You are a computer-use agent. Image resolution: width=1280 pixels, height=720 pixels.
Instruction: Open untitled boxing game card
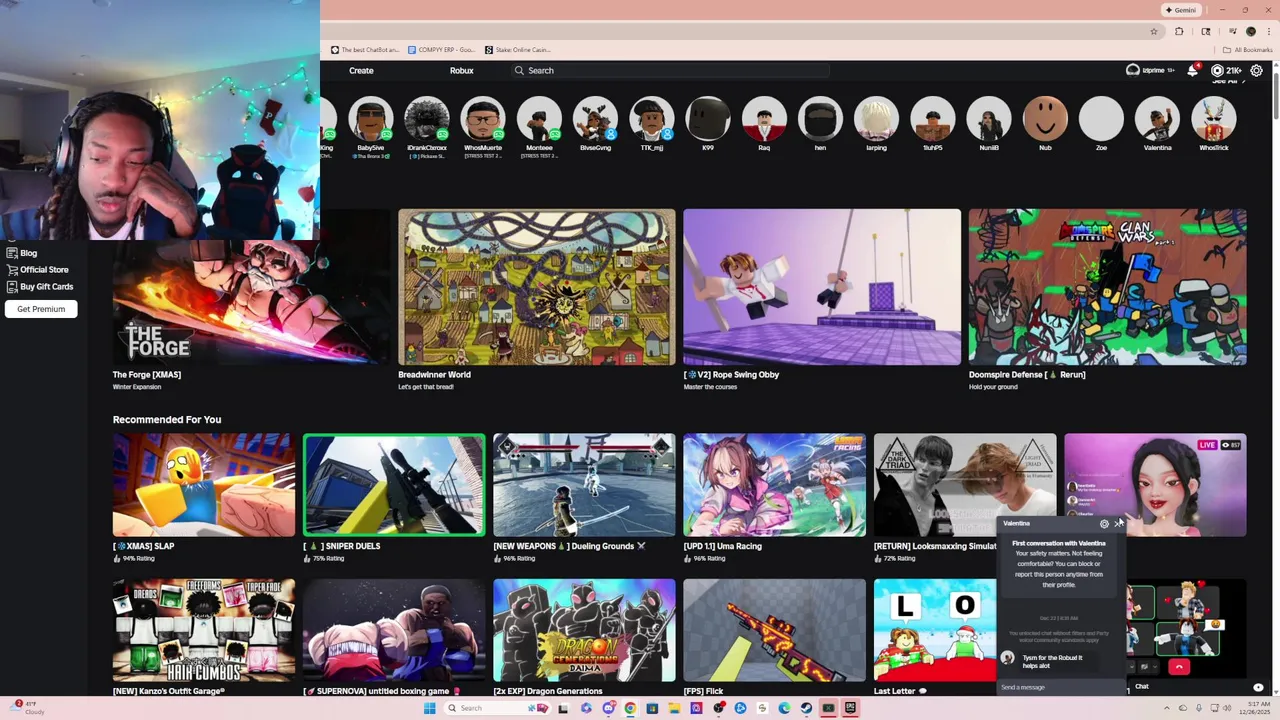tap(394, 630)
